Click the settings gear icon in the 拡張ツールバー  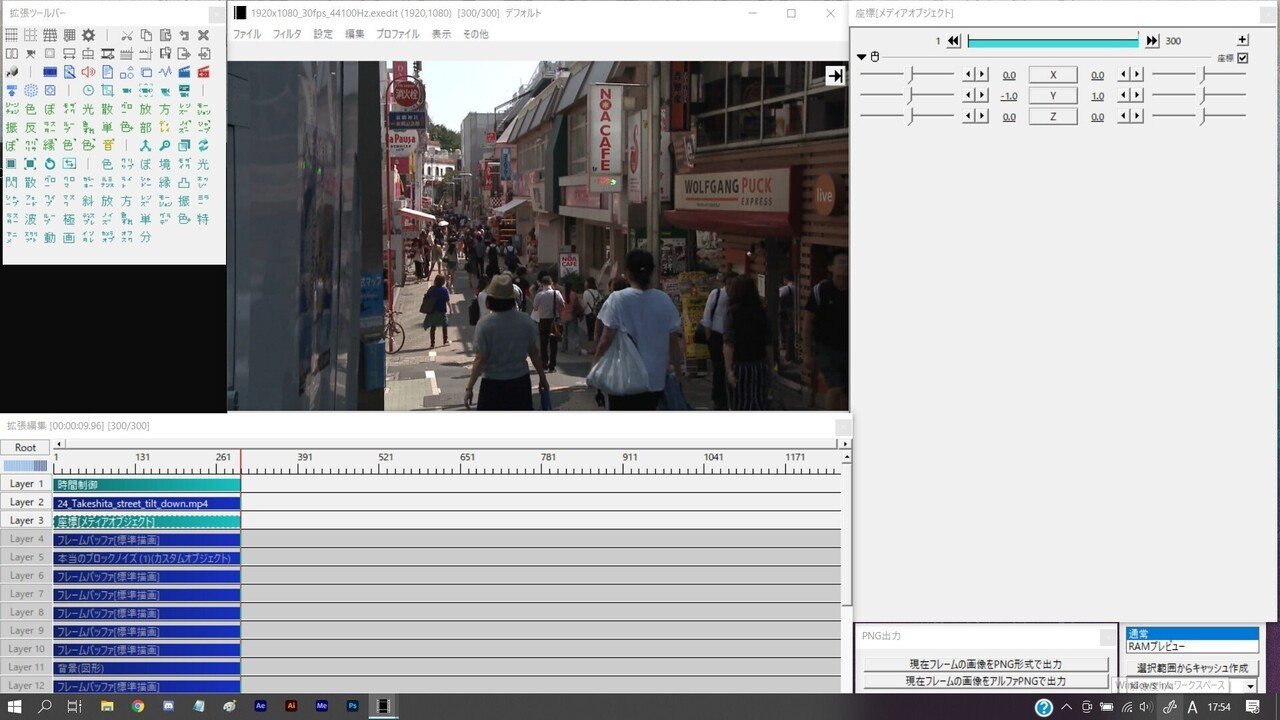88,35
